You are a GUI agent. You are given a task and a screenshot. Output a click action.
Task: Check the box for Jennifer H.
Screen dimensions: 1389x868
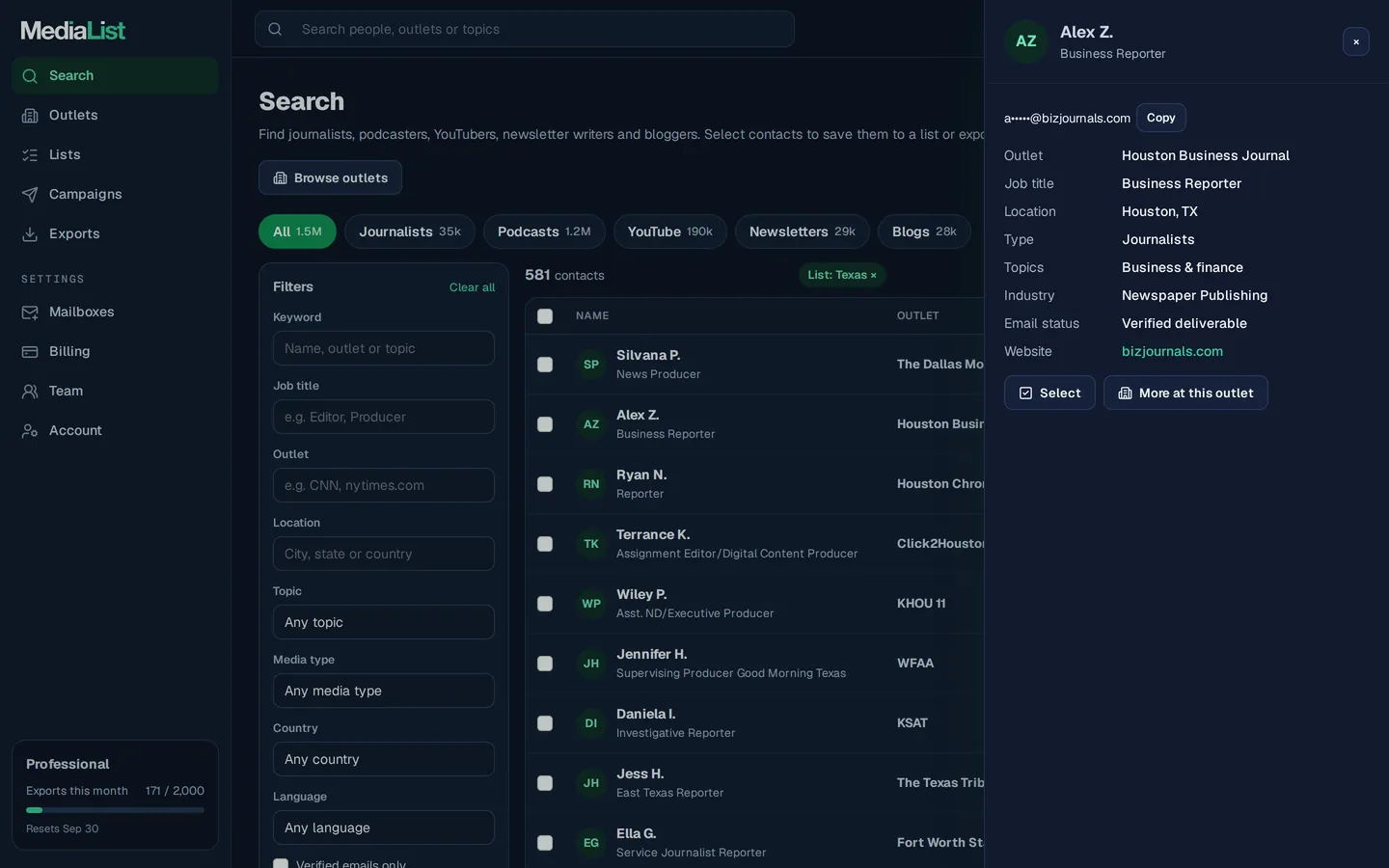[x=545, y=664]
